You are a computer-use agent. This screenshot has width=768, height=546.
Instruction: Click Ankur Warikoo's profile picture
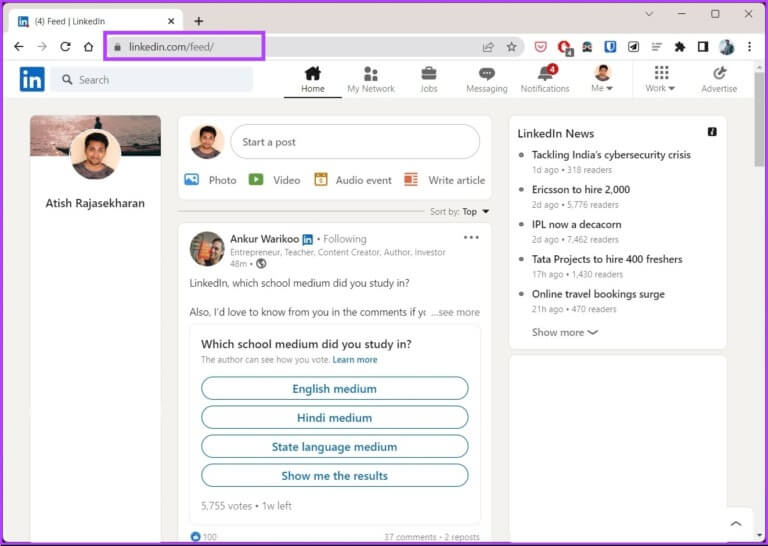point(207,249)
